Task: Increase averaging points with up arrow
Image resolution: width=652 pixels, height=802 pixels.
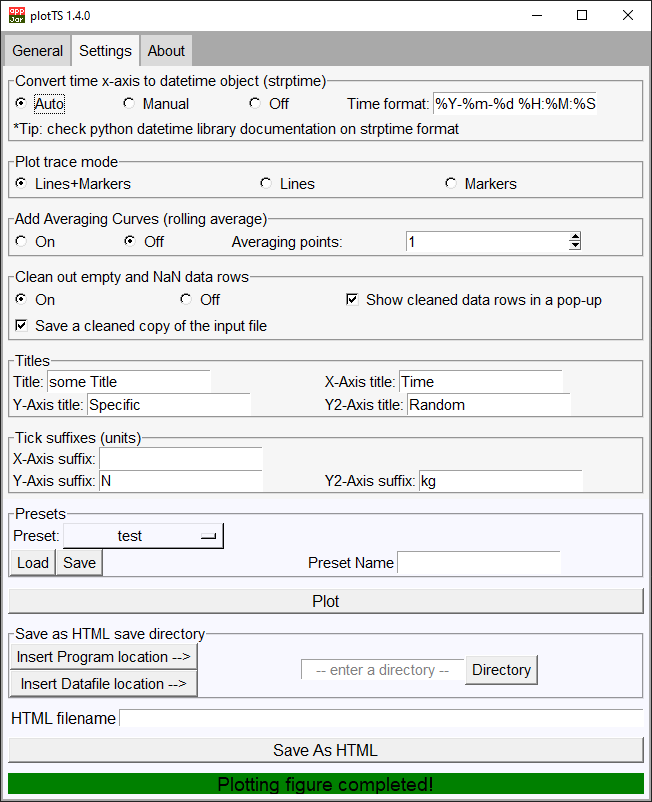Action: (575, 237)
